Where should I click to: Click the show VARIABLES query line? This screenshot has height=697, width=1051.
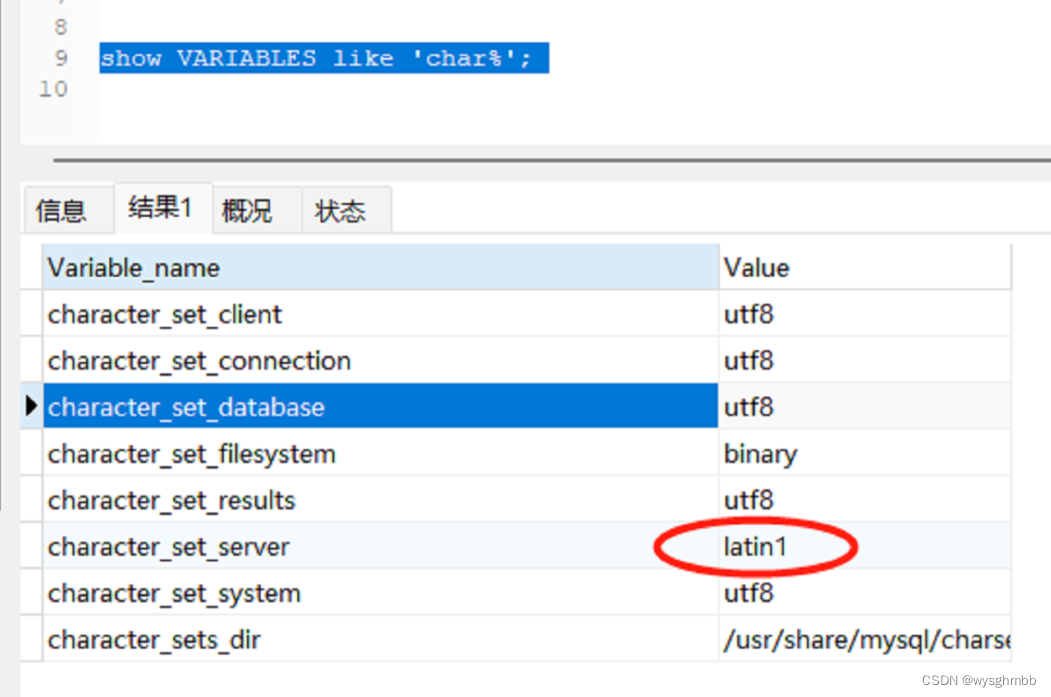(324, 58)
